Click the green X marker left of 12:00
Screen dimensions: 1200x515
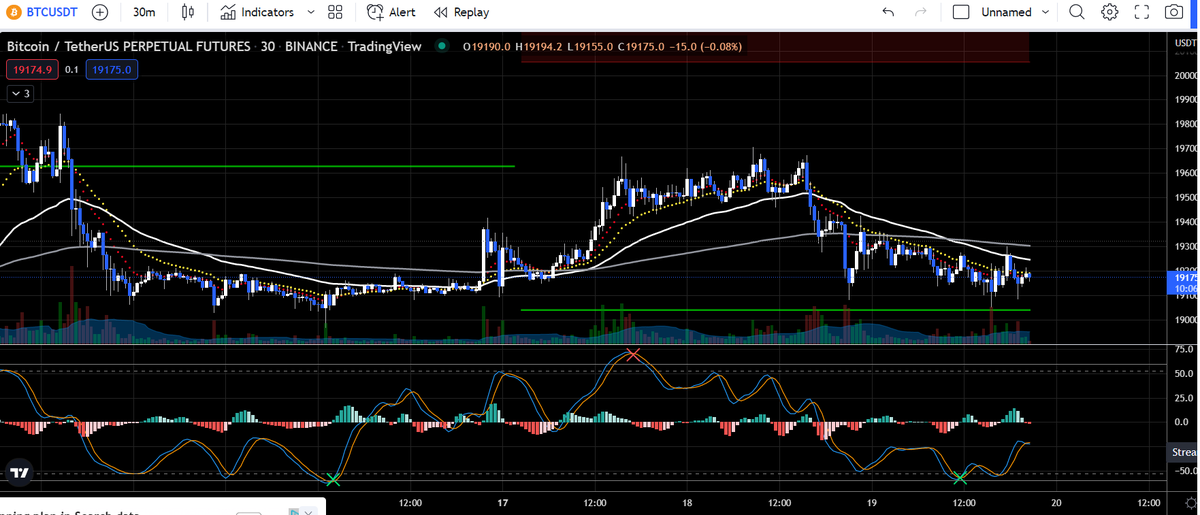coord(333,480)
